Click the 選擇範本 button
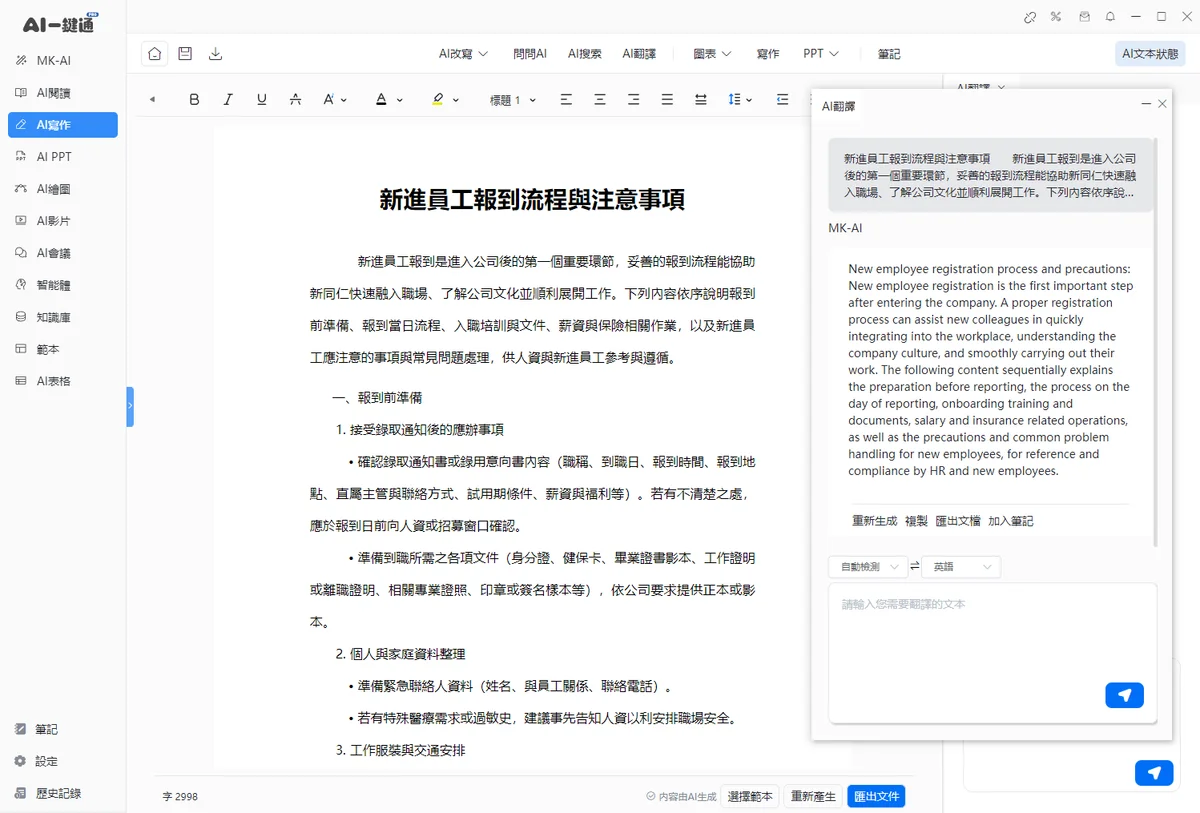Viewport: 1200px width, 813px height. click(751, 796)
